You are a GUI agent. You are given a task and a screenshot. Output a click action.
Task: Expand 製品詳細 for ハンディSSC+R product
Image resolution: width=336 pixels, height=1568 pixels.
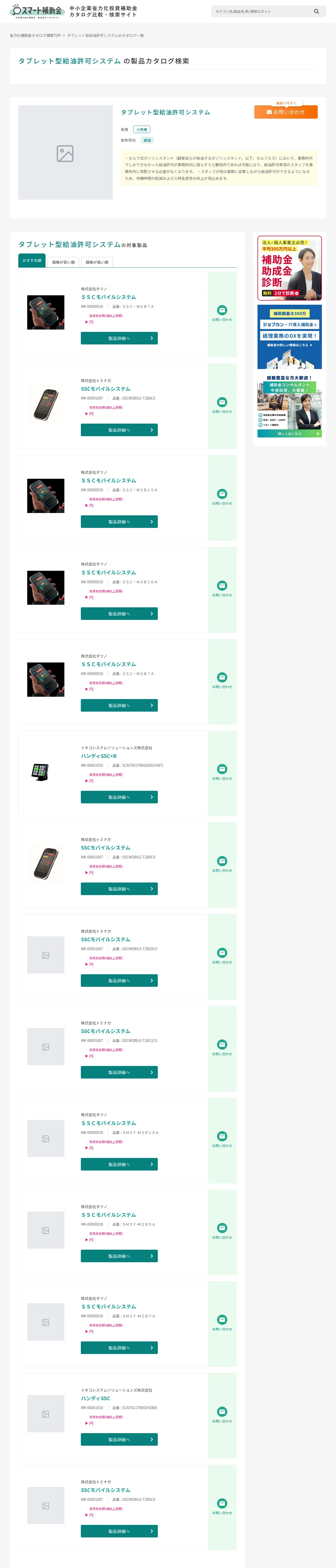119,797
